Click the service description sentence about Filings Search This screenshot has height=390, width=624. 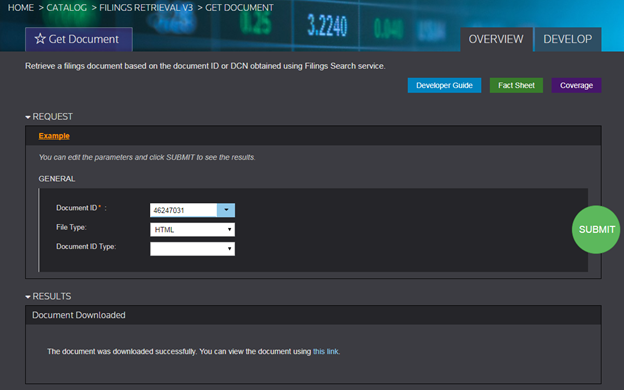[x=205, y=66]
